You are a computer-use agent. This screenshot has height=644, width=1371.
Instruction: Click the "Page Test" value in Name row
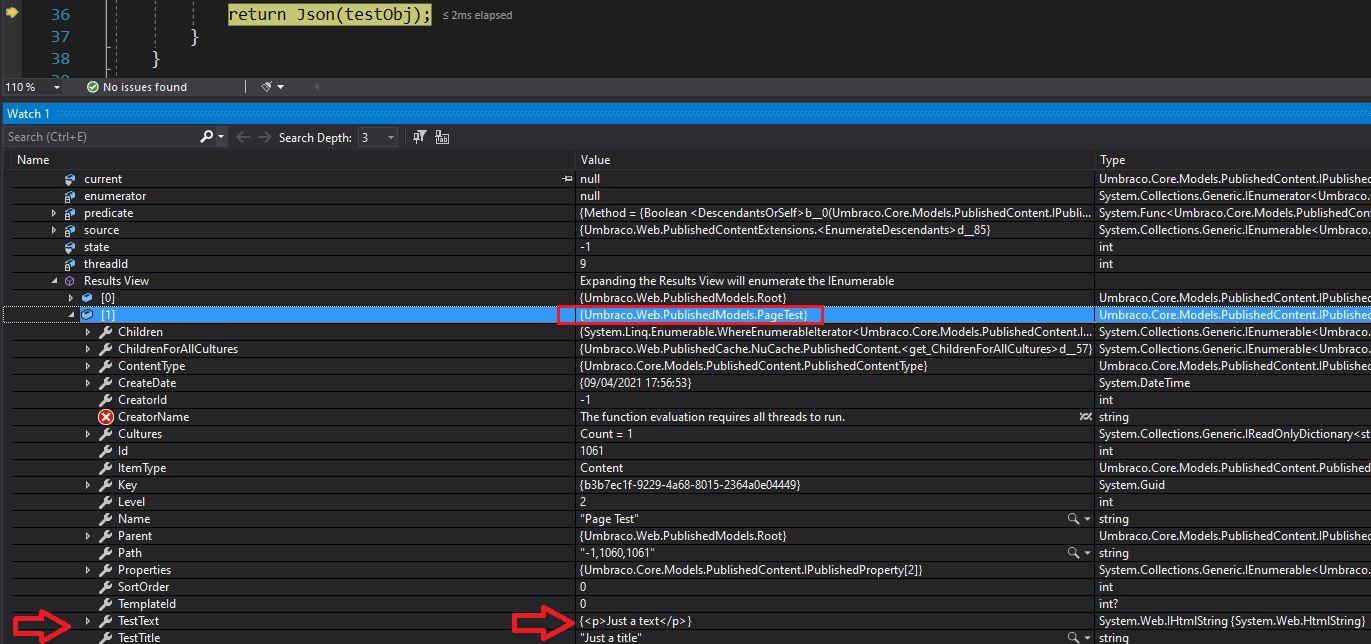tap(609, 519)
